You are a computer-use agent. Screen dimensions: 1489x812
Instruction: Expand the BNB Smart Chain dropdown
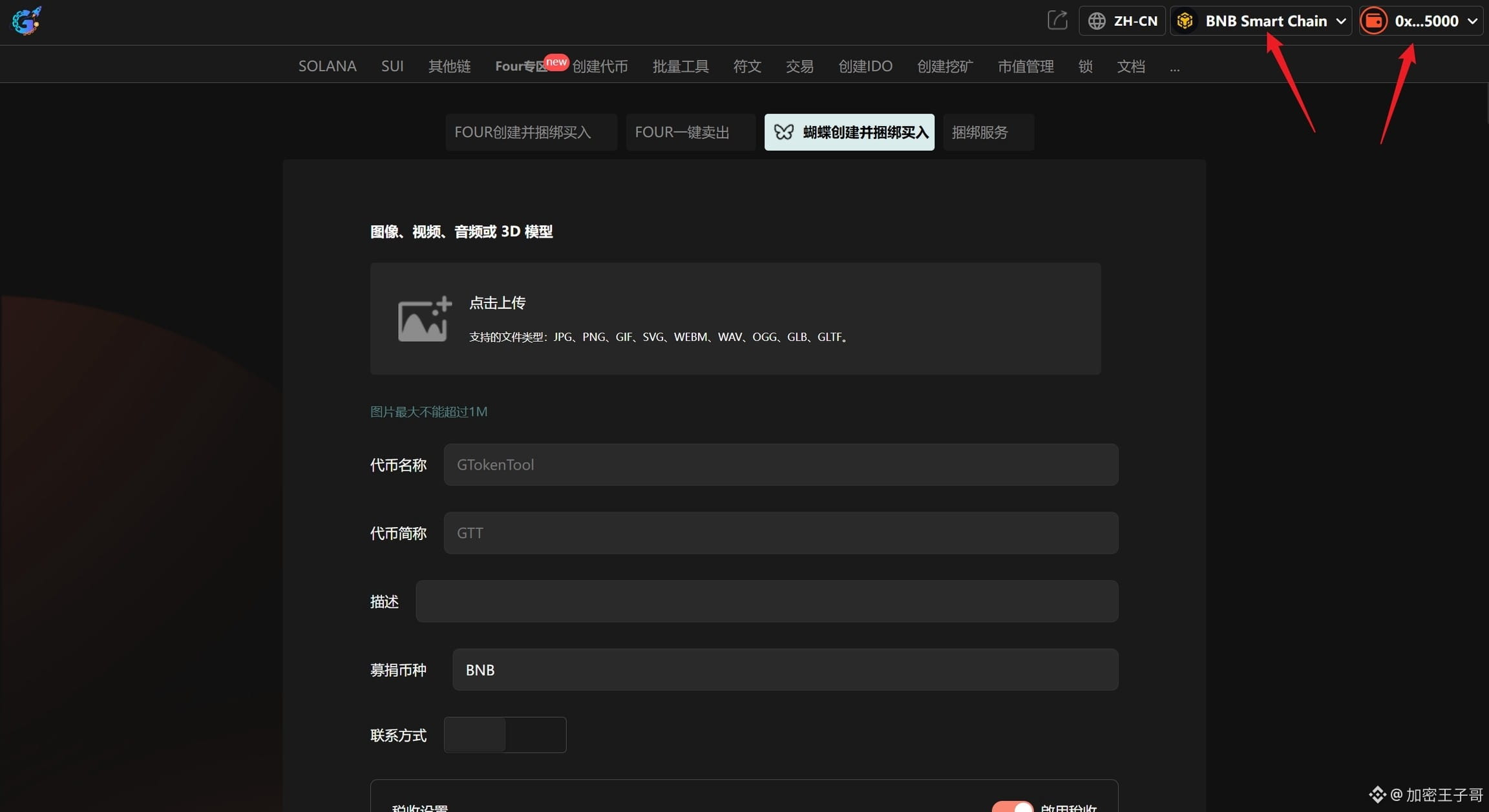pos(1340,21)
